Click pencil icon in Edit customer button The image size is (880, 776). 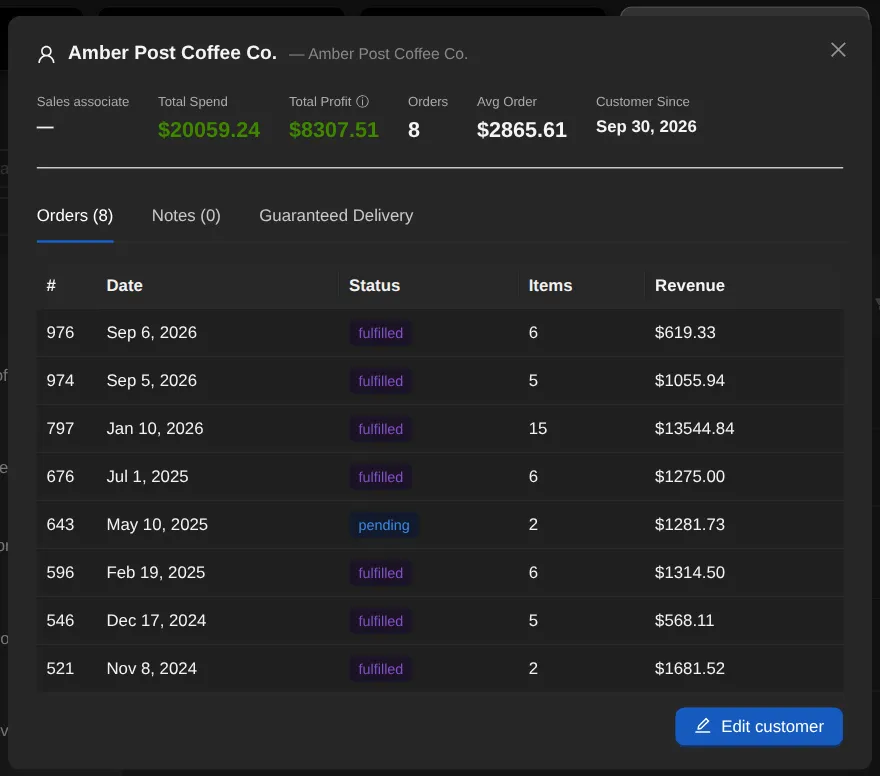pyautogui.click(x=703, y=726)
